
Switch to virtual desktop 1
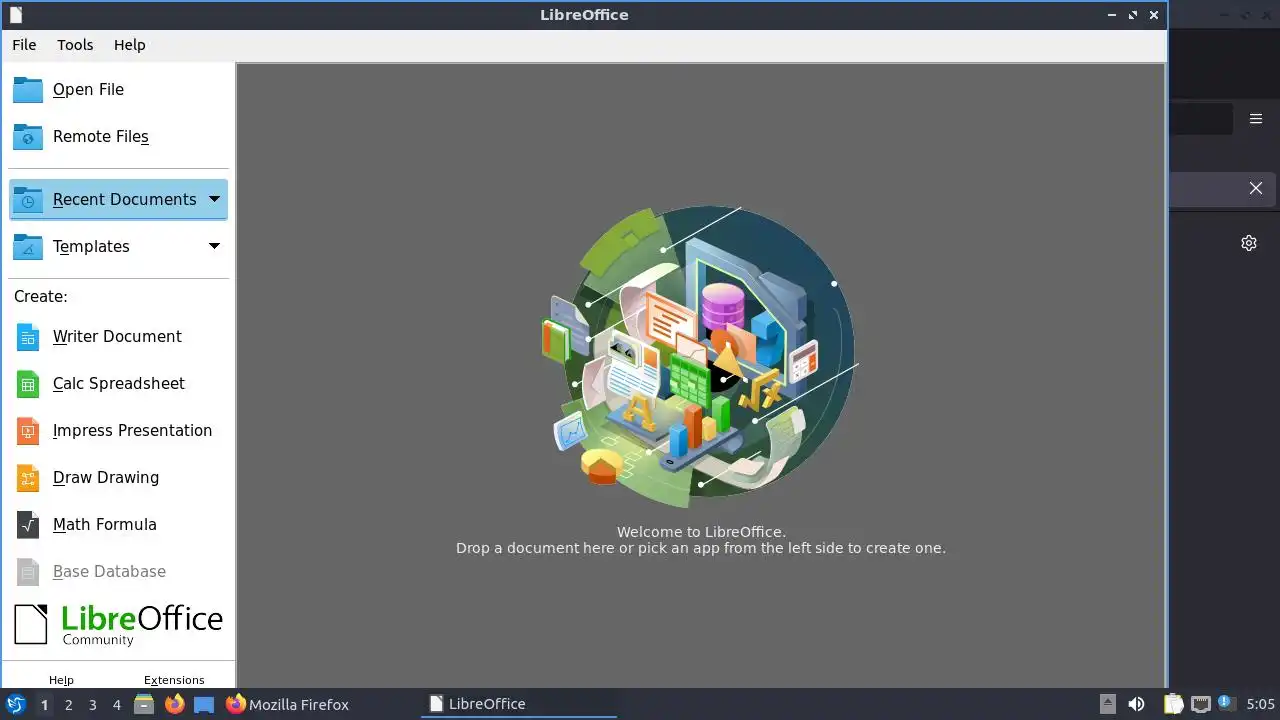44,705
